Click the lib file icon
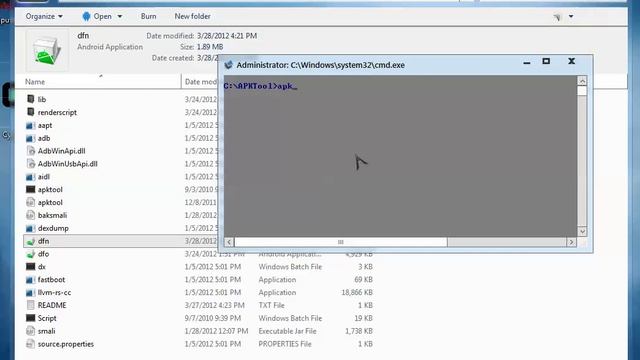 pos(31,99)
